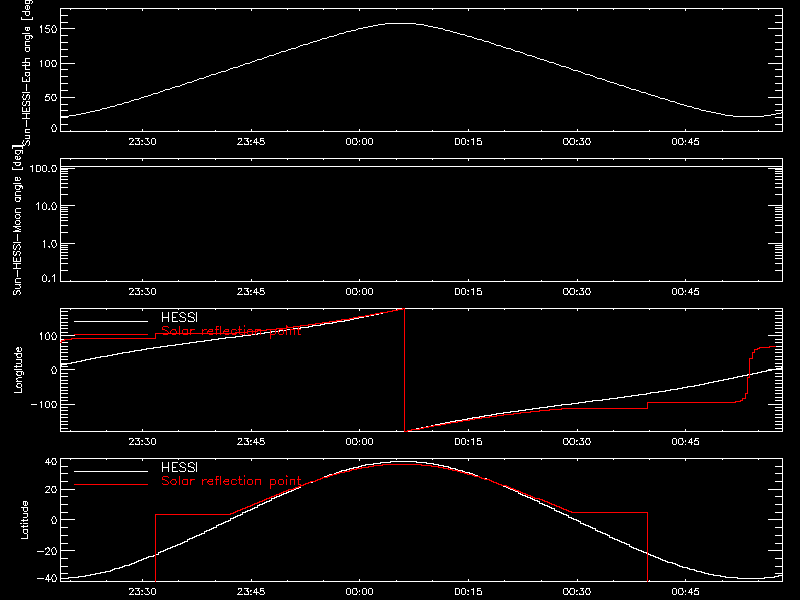Click 00:00 label under the Earth angle plot

coord(360,141)
